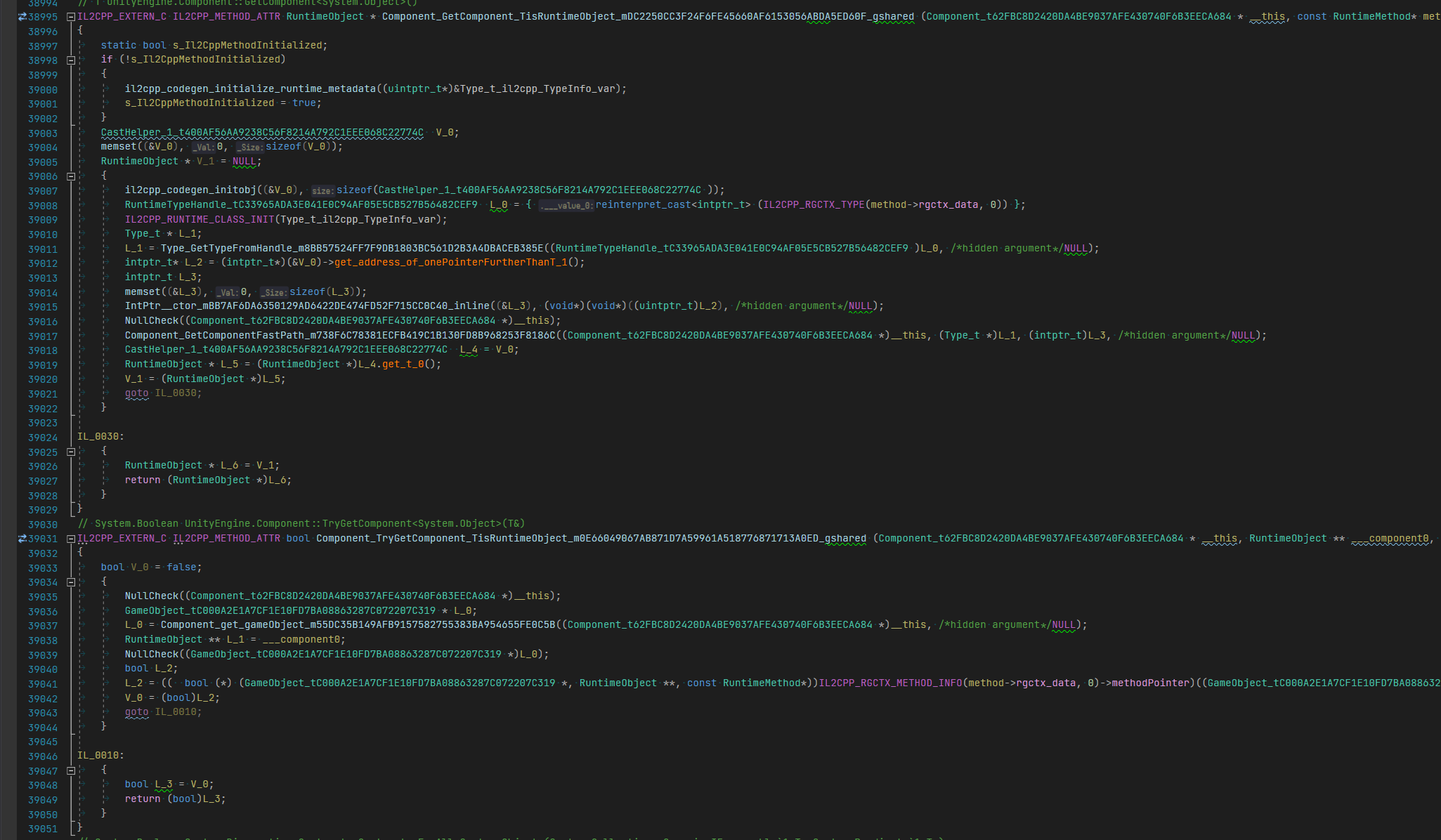
Task: Collapse Component_TryGetComponent function at line 39031
Action: pos(71,539)
